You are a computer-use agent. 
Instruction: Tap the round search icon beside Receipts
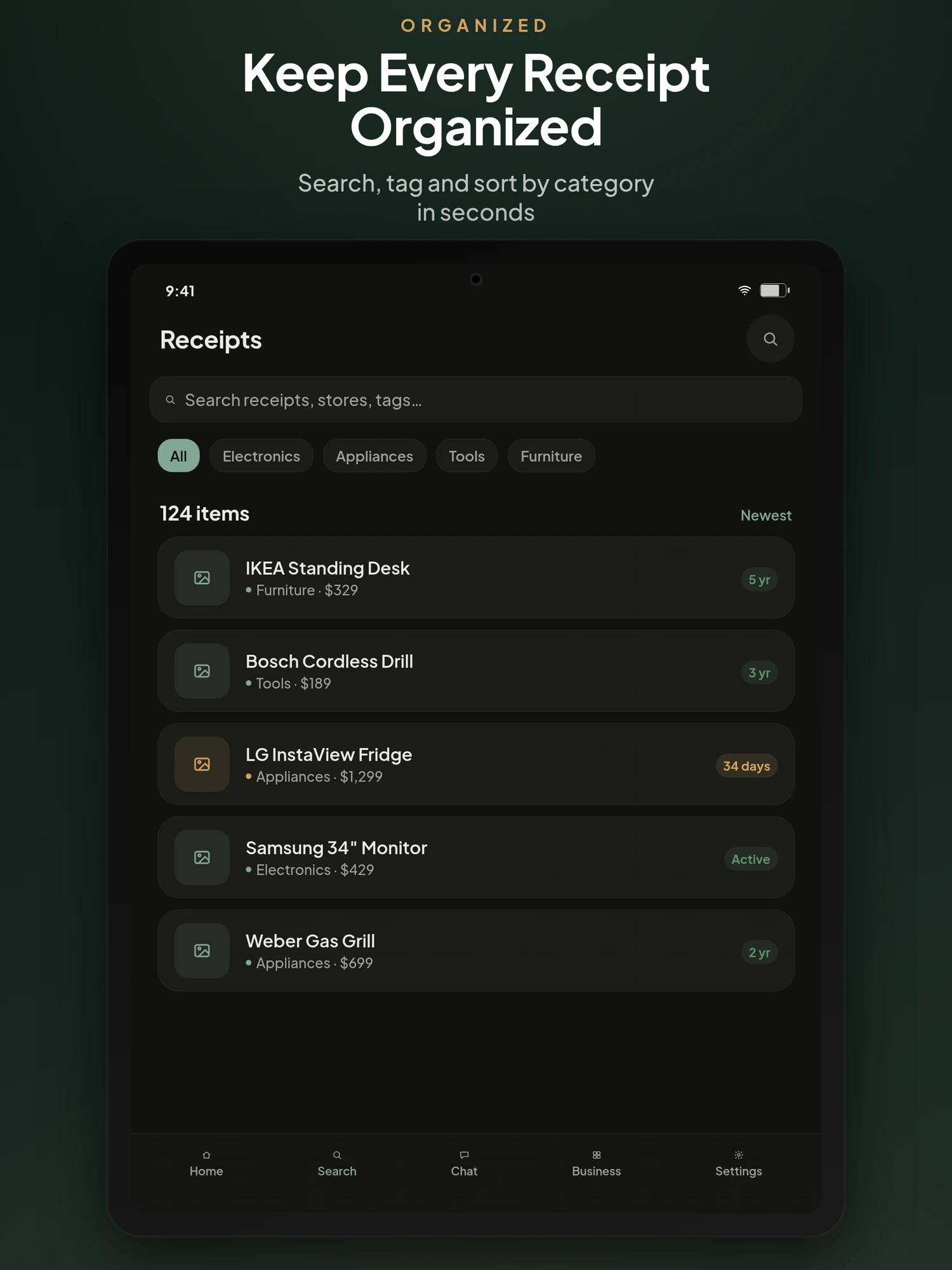(770, 339)
